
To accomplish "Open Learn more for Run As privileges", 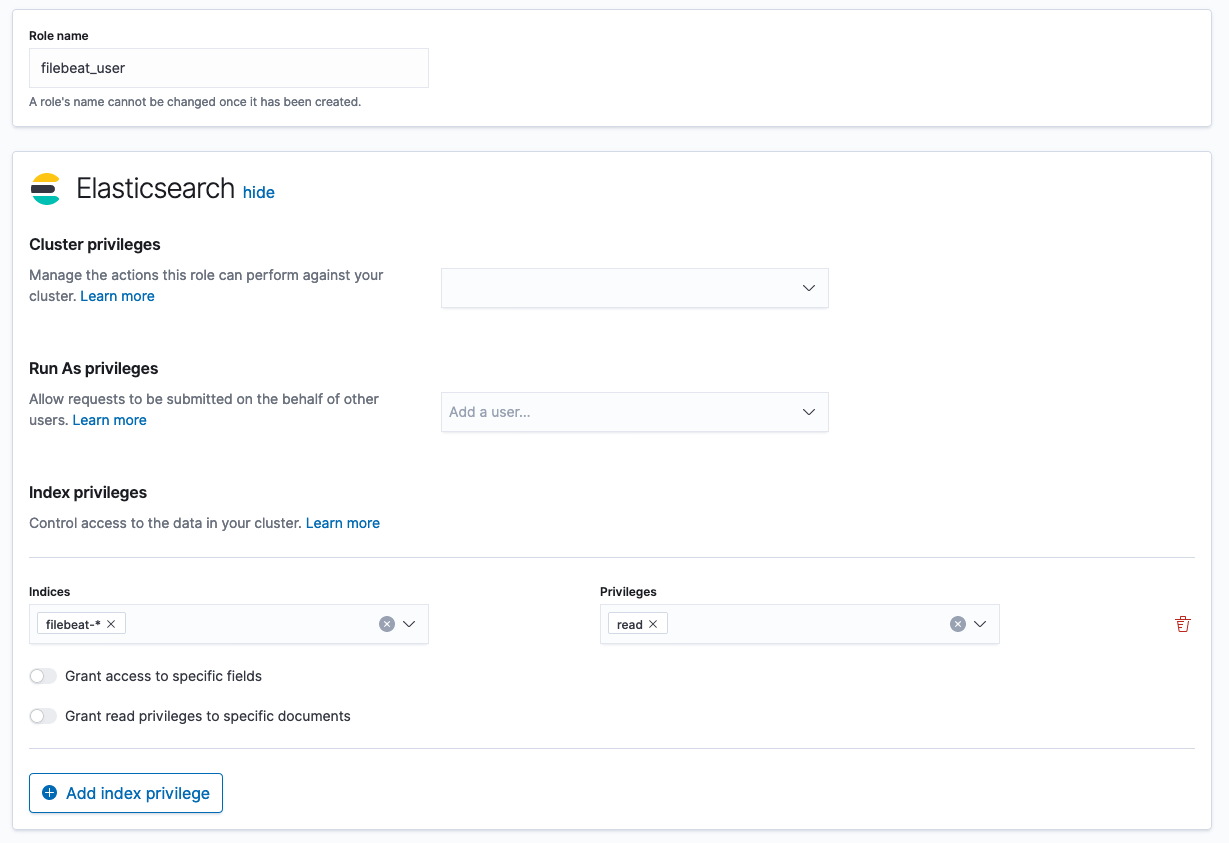I will 110,420.
